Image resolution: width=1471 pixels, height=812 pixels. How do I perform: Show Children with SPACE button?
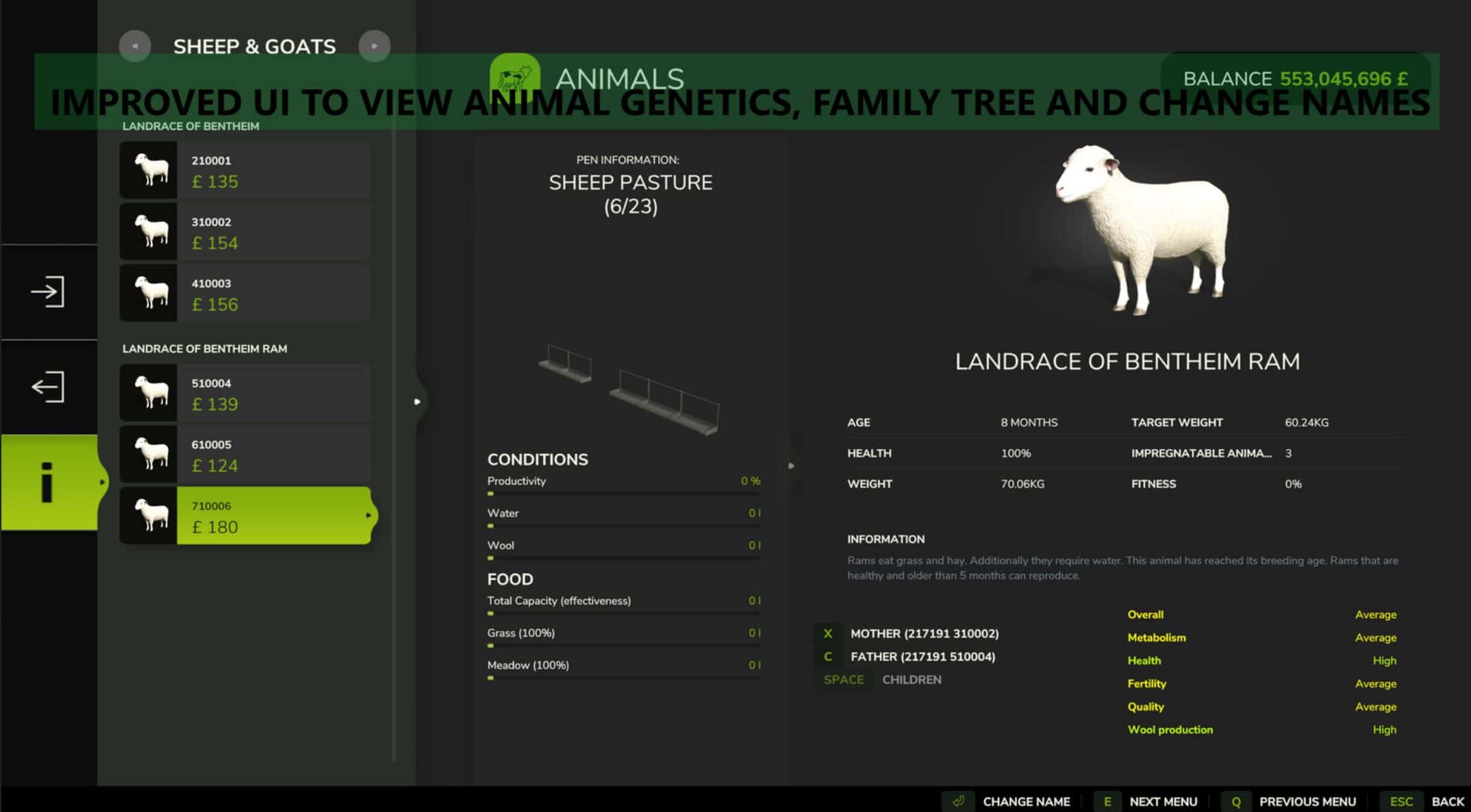pyautogui.click(x=844, y=680)
